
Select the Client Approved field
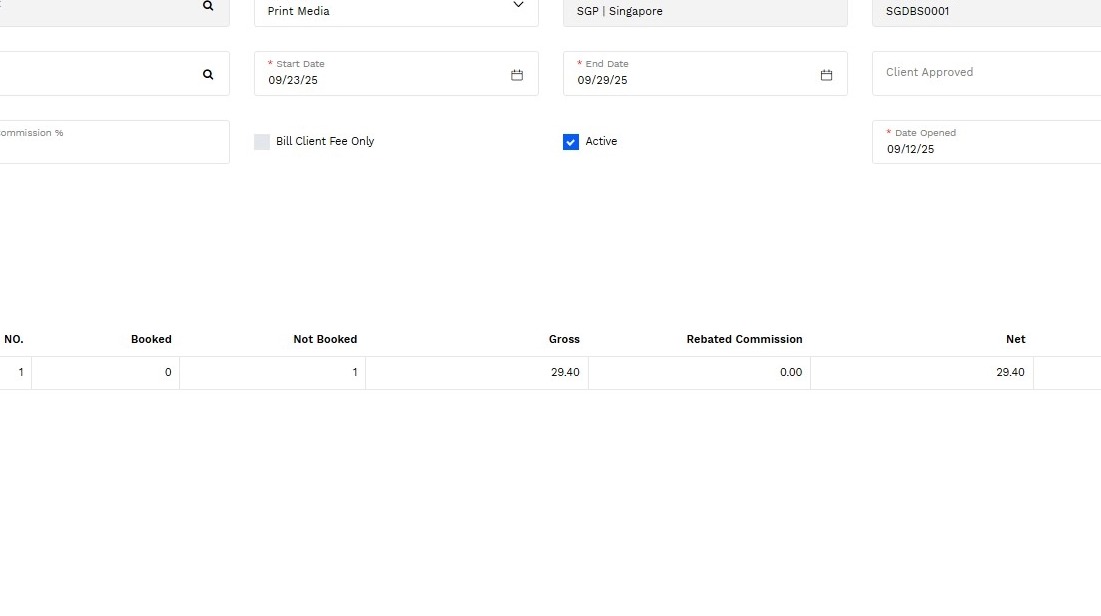tap(985, 73)
